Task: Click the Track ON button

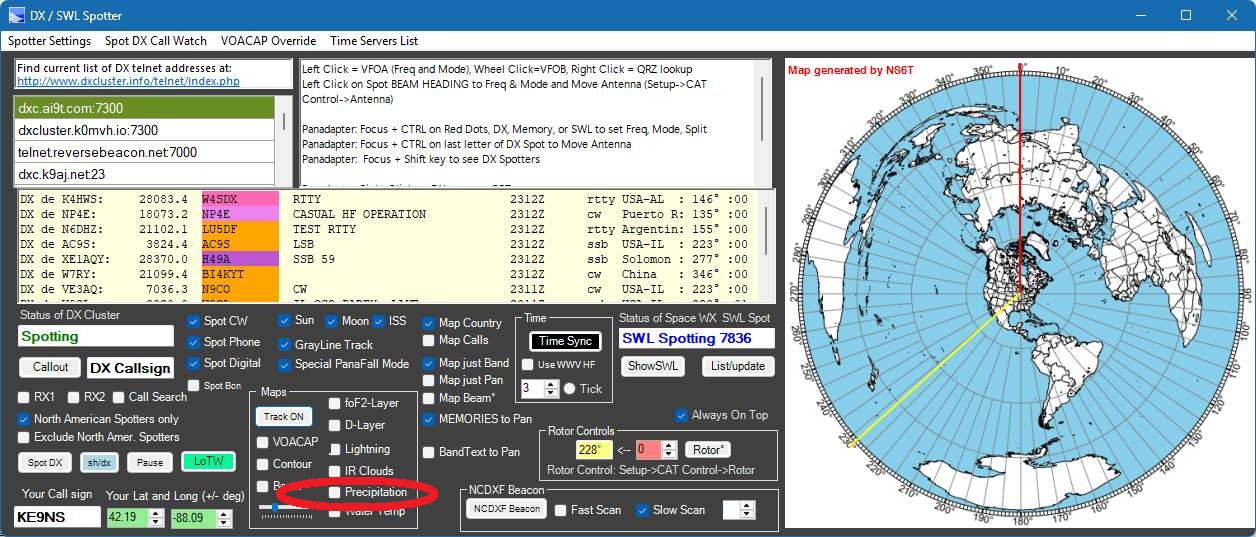Action: click(284, 416)
